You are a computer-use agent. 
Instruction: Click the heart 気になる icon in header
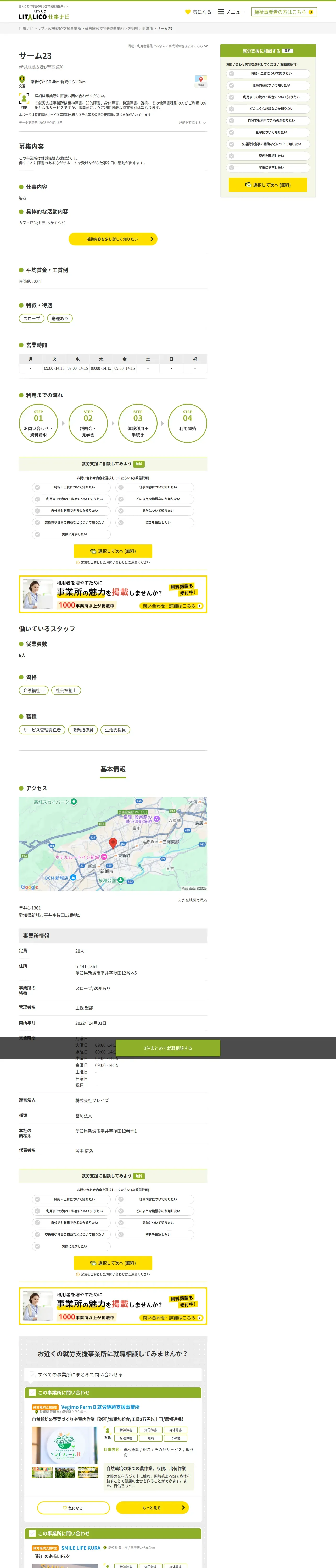[188, 12]
